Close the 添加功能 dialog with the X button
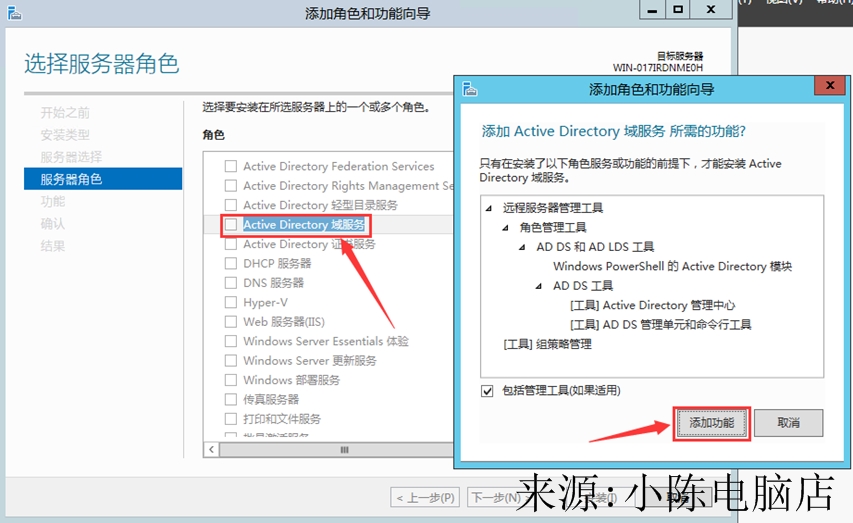Screen dimensions: 853x523 coord(830,85)
